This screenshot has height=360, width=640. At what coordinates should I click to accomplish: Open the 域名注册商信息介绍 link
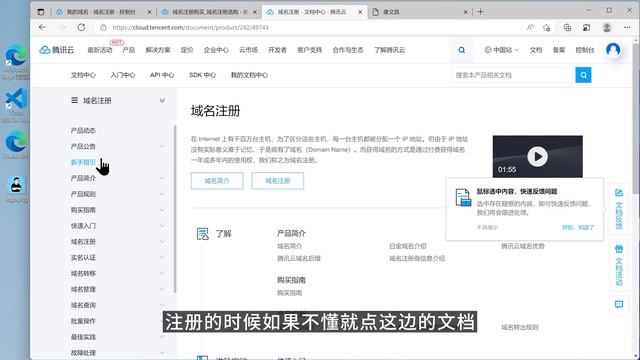coord(417,258)
